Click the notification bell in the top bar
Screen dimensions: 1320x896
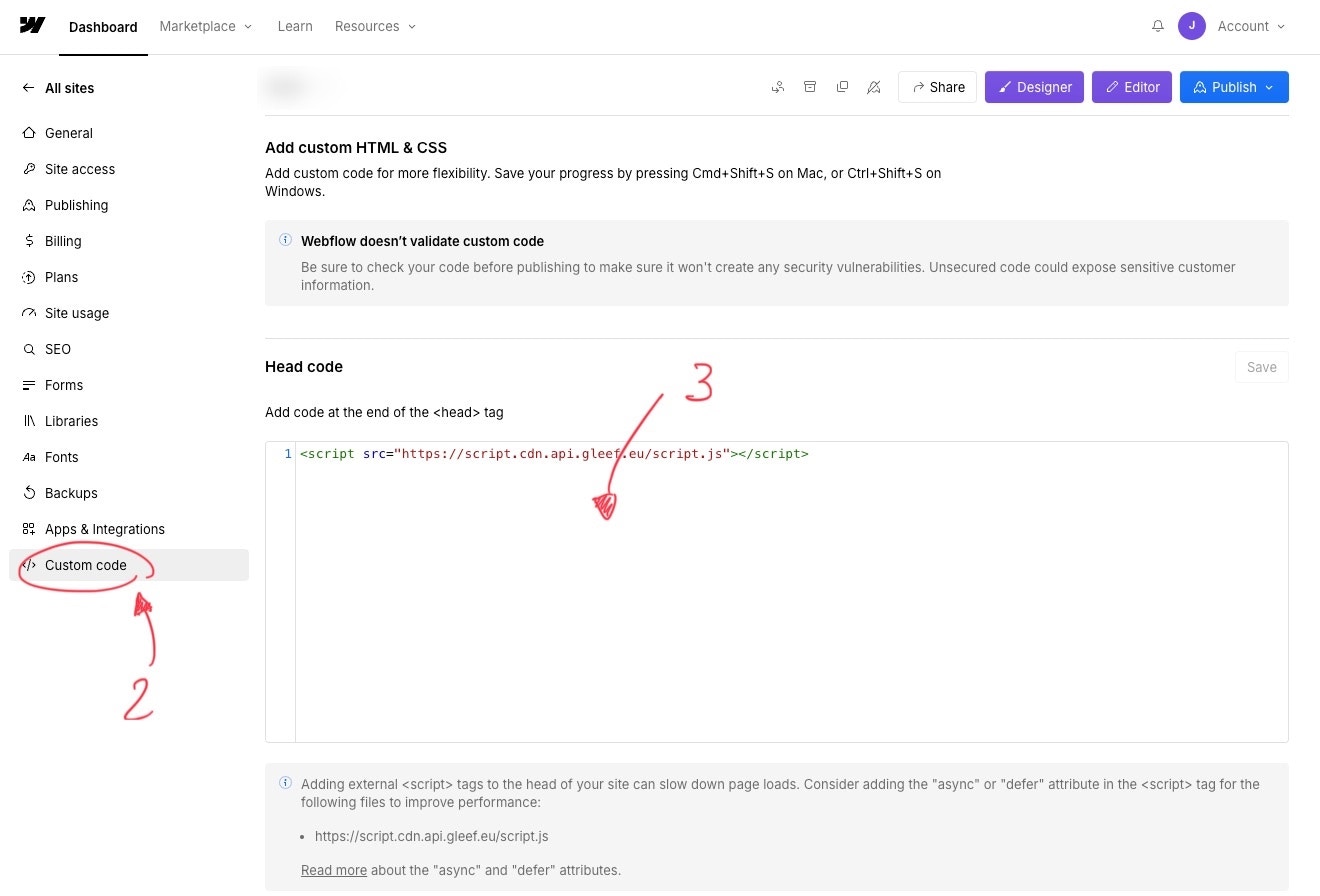tap(1158, 26)
